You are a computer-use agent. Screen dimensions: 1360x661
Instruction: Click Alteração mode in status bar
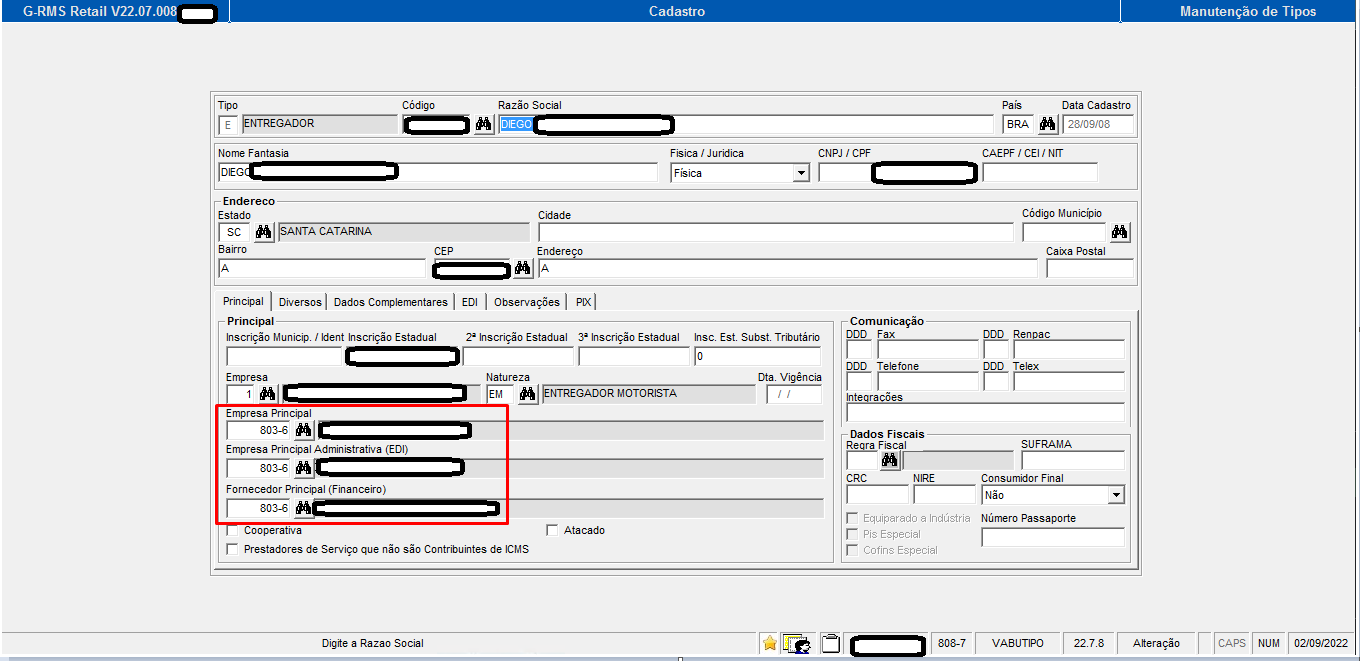click(x=1155, y=643)
